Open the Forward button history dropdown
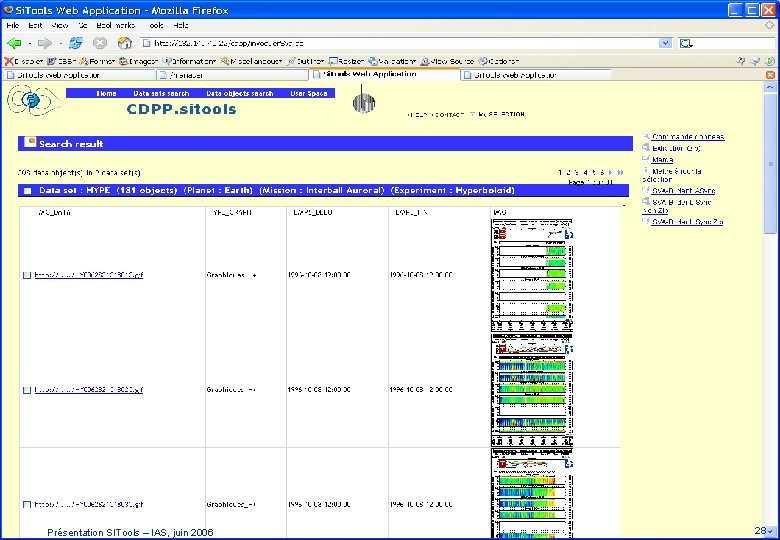This screenshot has height=540, width=780. click(x=60, y=44)
